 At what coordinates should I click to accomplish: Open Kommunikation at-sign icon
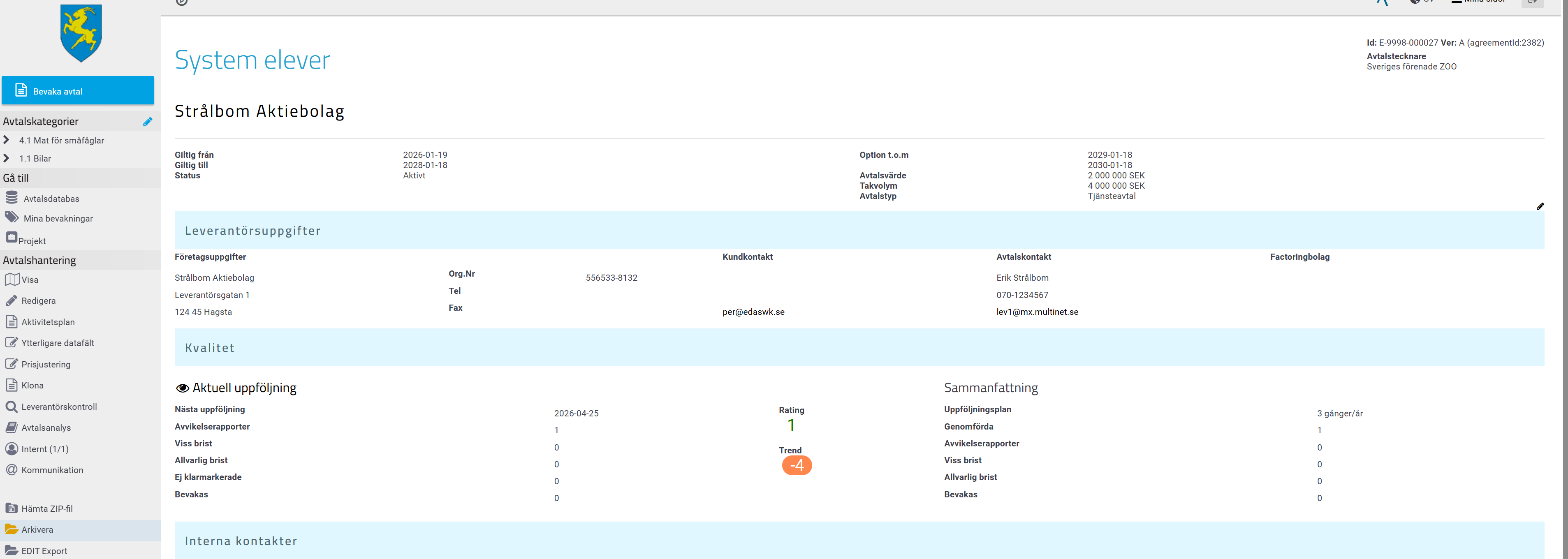11,469
